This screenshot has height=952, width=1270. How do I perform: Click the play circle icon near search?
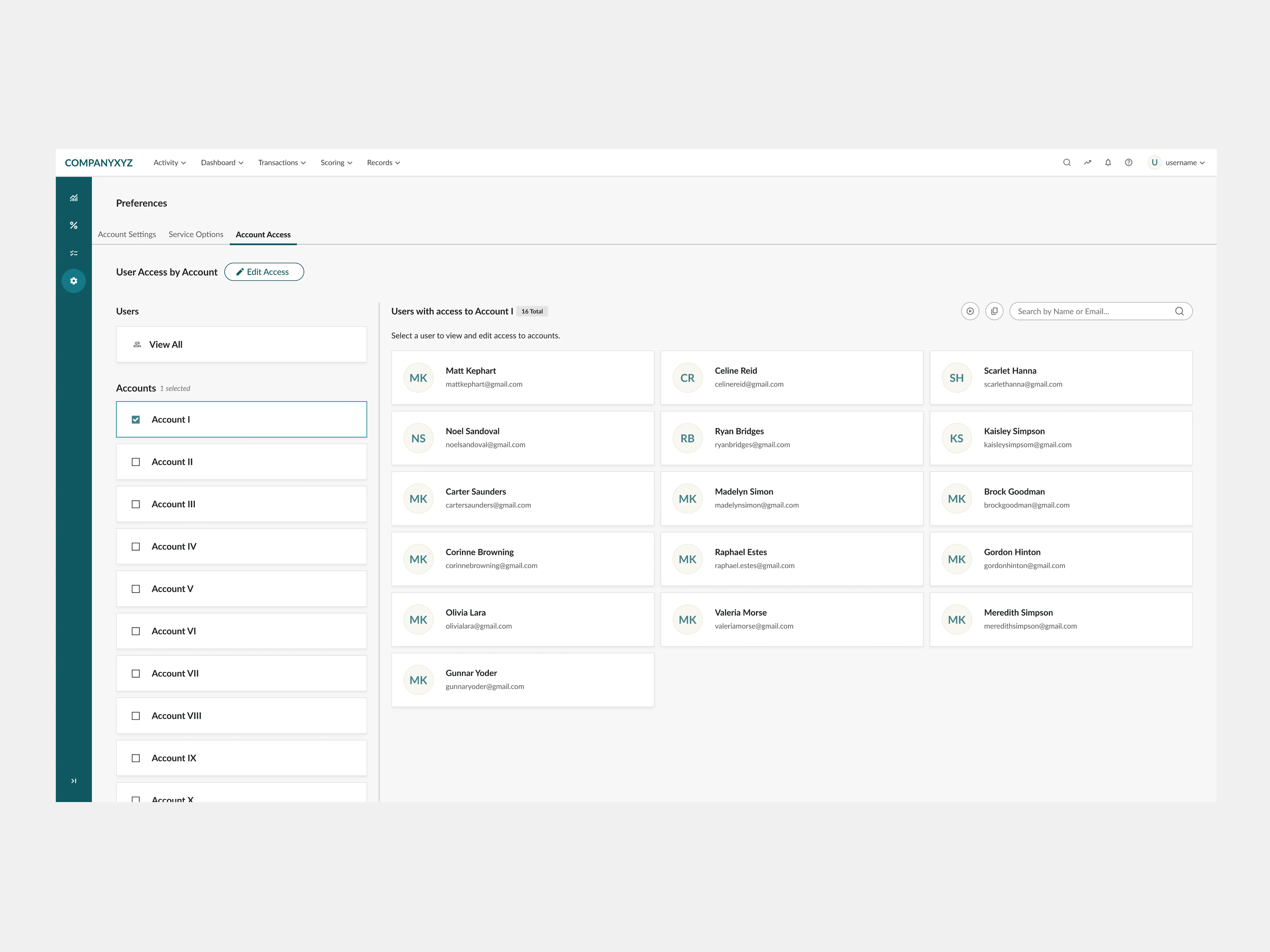coord(970,311)
